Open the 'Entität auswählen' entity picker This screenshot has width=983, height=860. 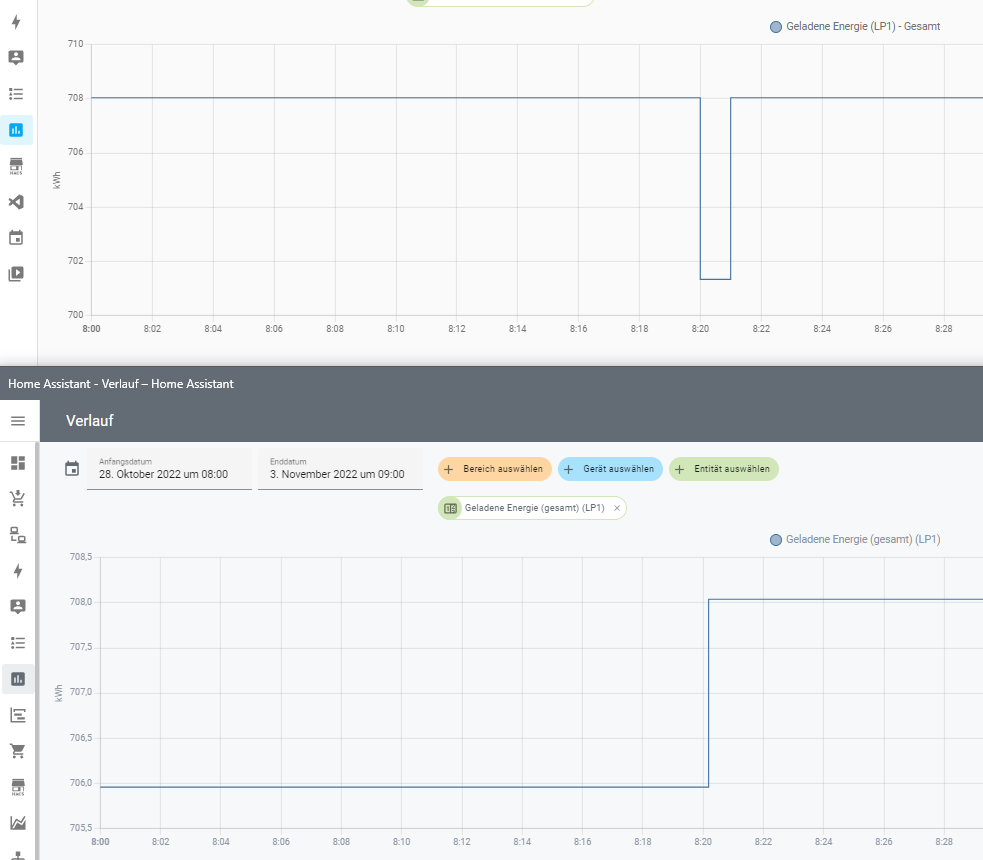point(724,469)
